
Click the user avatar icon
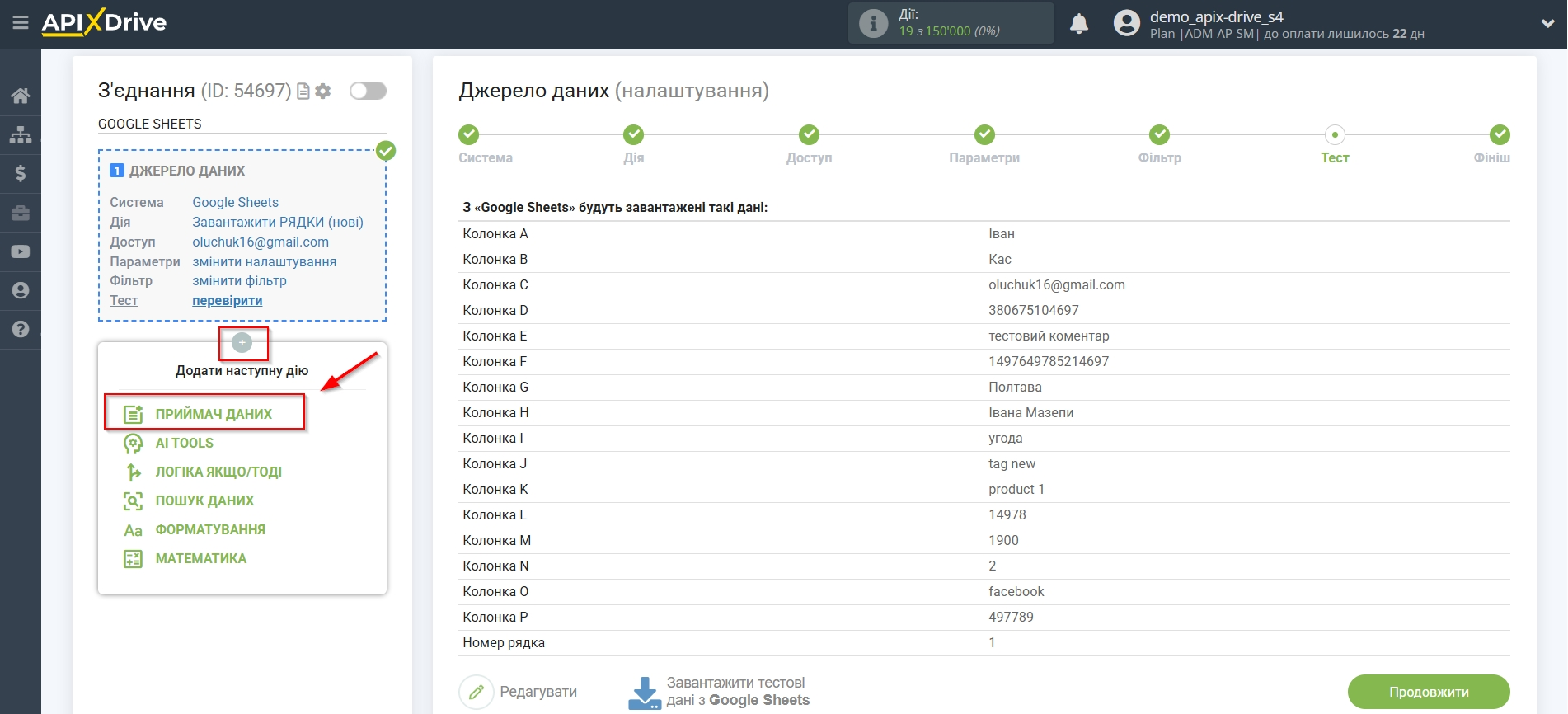point(1126,23)
